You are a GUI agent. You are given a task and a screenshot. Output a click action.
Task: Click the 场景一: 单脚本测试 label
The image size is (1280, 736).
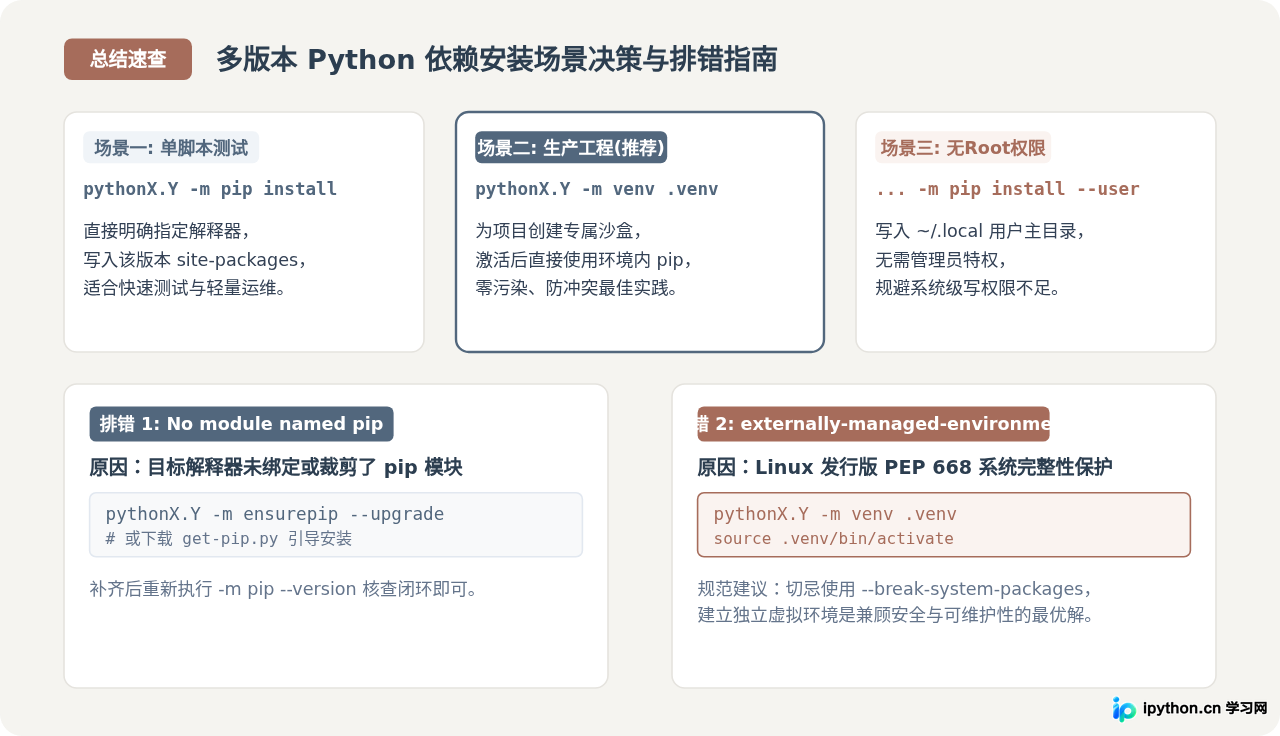pyautogui.click(x=171, y=148)
